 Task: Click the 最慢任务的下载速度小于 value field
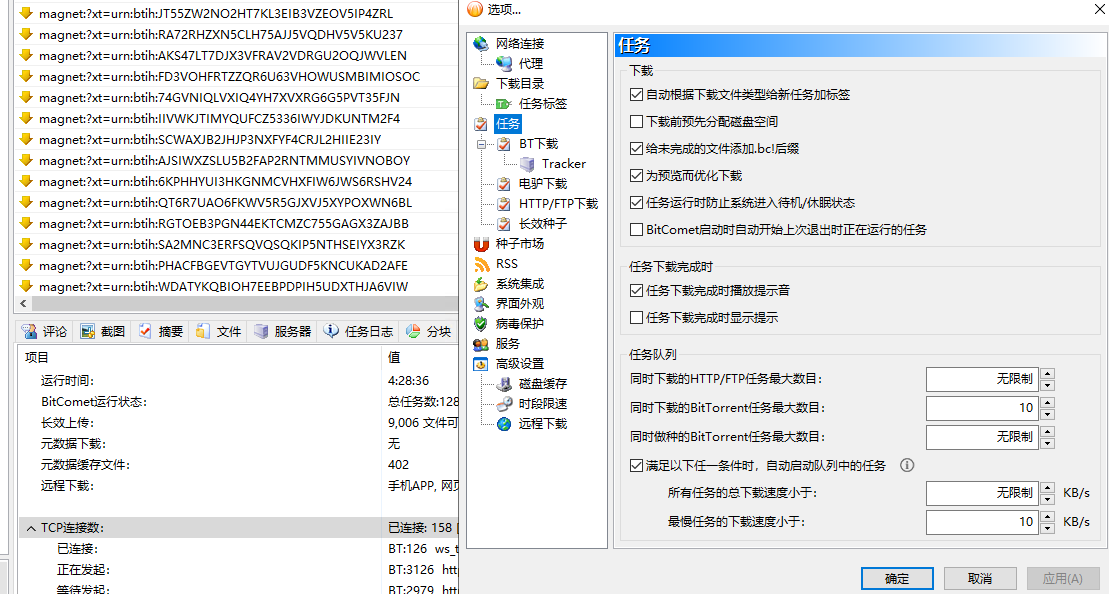click(x=982, y=522)
